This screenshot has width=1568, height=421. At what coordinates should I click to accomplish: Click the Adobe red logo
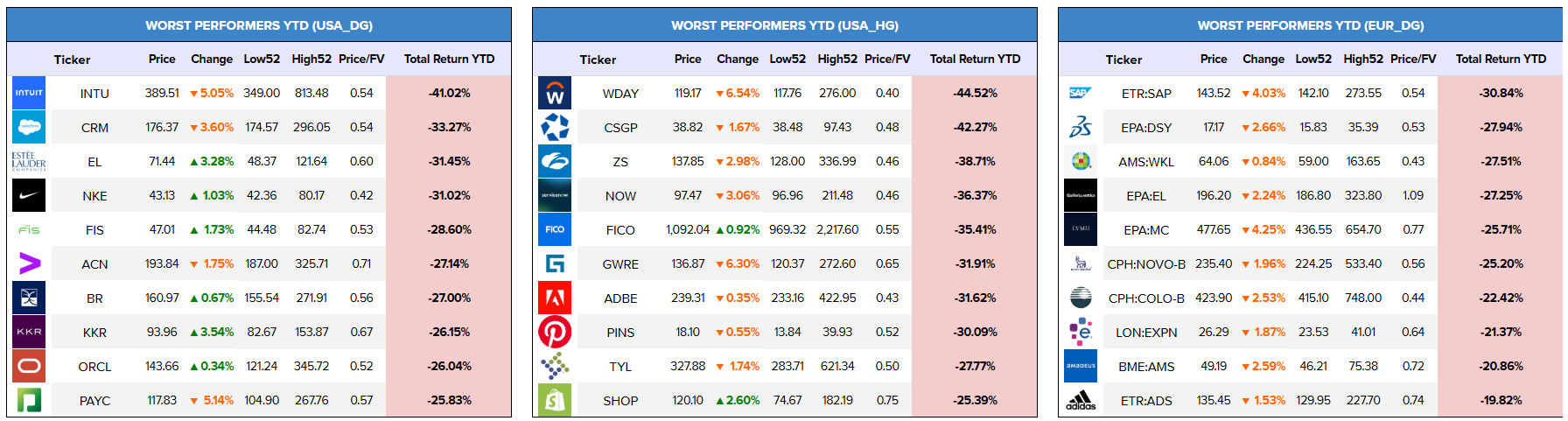click(555, 298)
